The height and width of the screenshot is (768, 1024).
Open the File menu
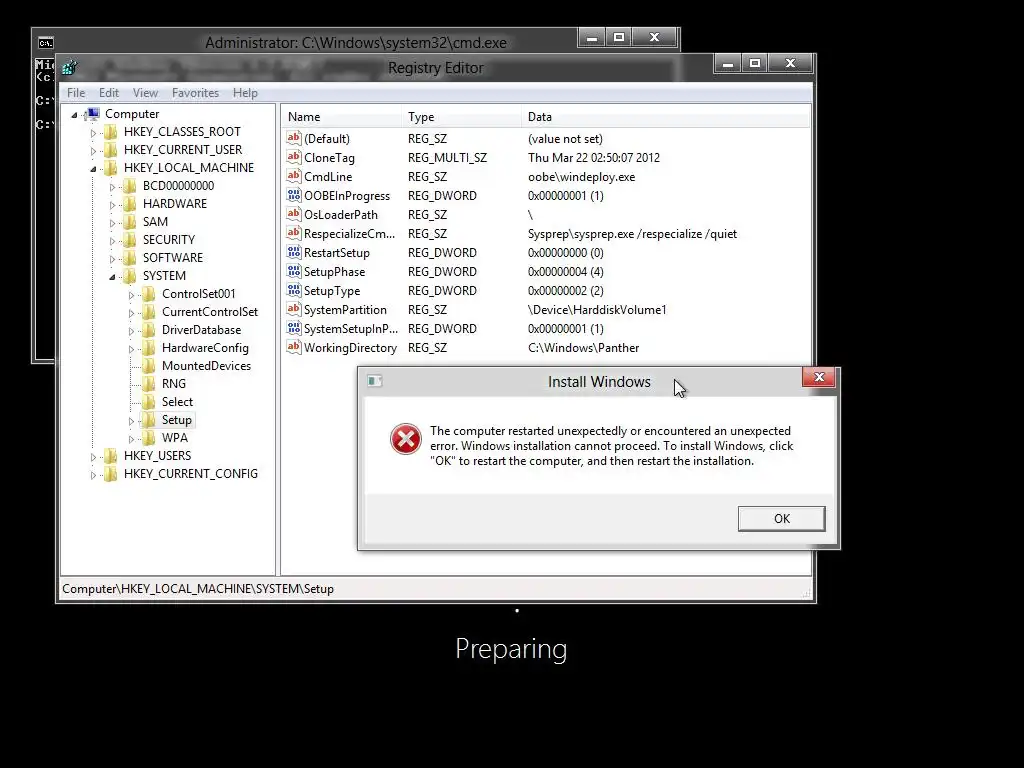coord(76,93)
